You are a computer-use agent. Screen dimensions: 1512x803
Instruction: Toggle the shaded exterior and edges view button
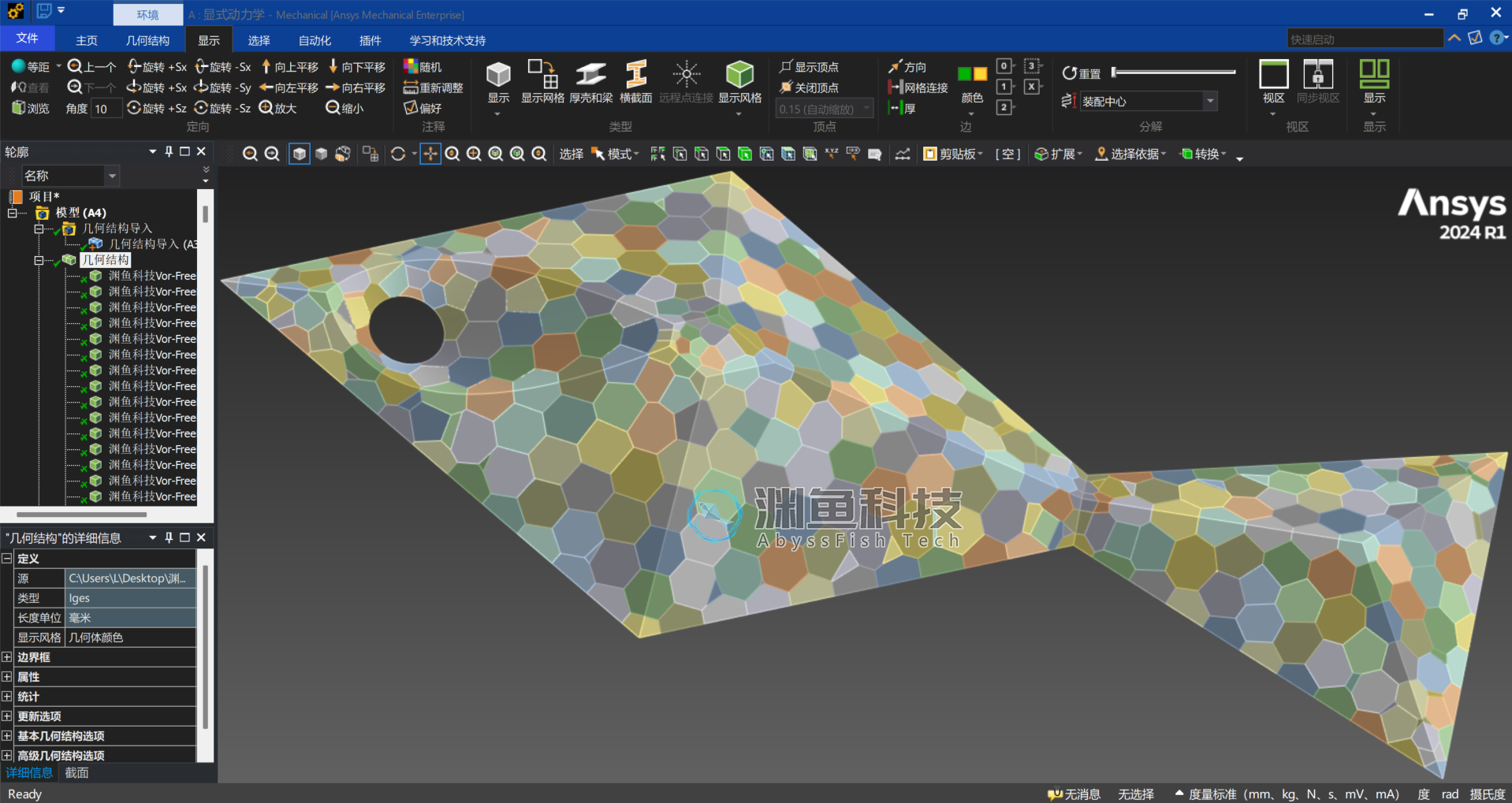click(x=300, y=154)
